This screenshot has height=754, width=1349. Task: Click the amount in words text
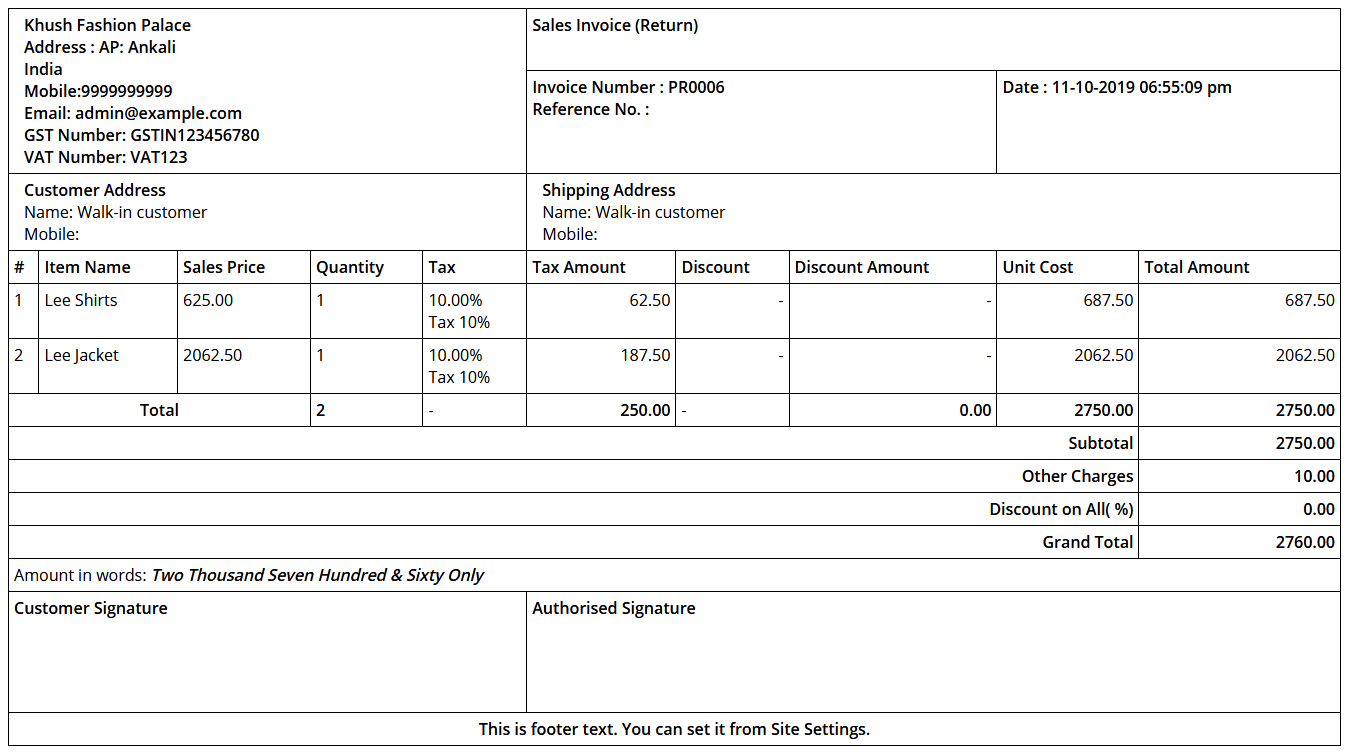click(317, 575)
